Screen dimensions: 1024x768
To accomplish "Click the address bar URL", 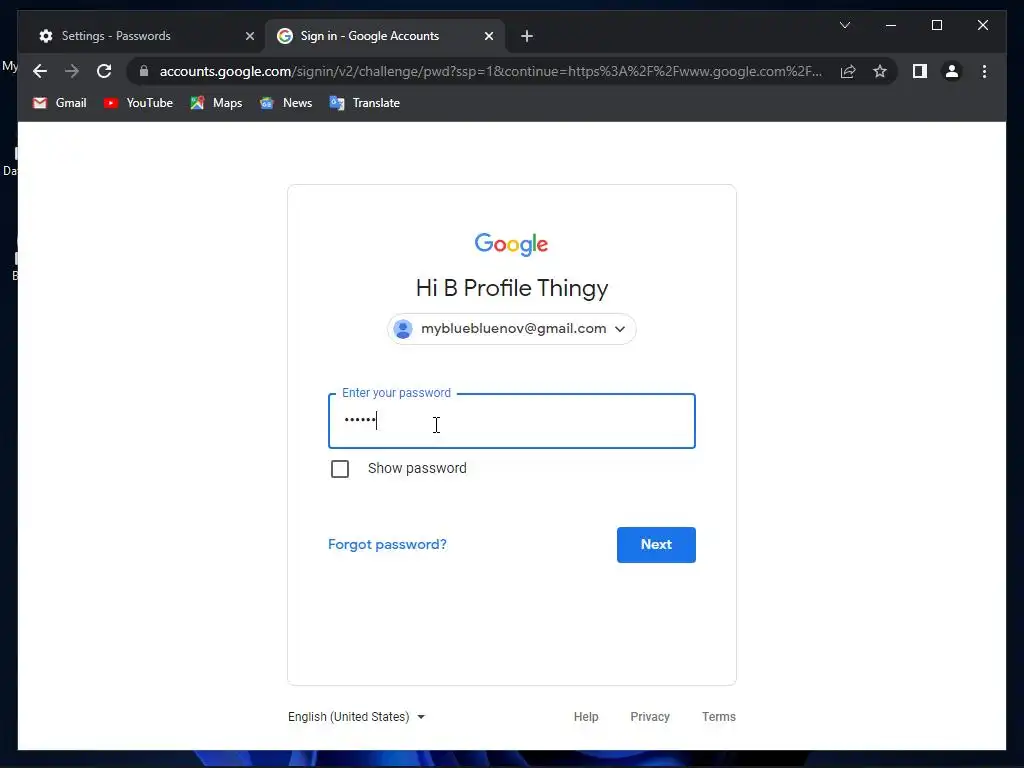I will pyautogui.click(x=490, y=71).
